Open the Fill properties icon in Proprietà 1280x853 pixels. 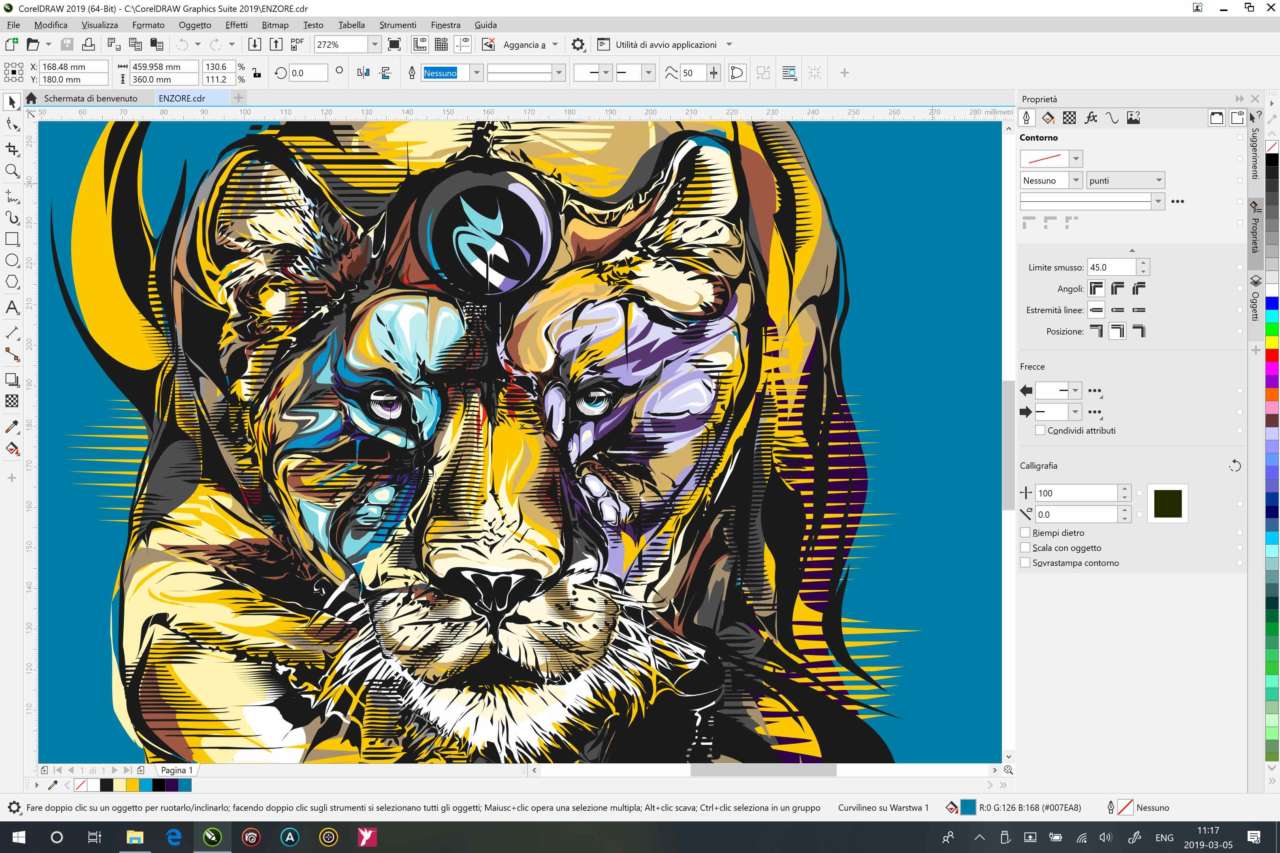pos(1047,118)
